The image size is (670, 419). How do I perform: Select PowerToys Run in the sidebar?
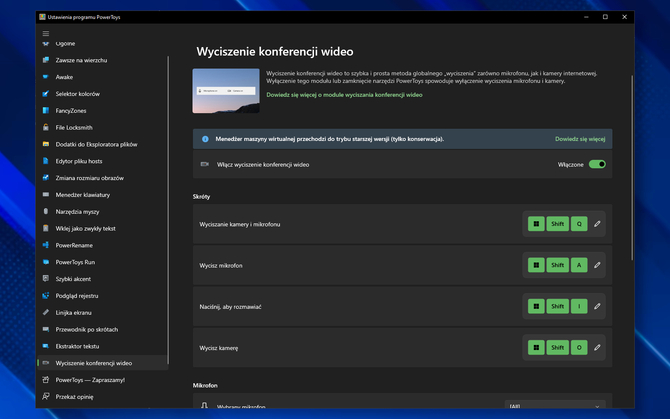(x=103, y=262)
